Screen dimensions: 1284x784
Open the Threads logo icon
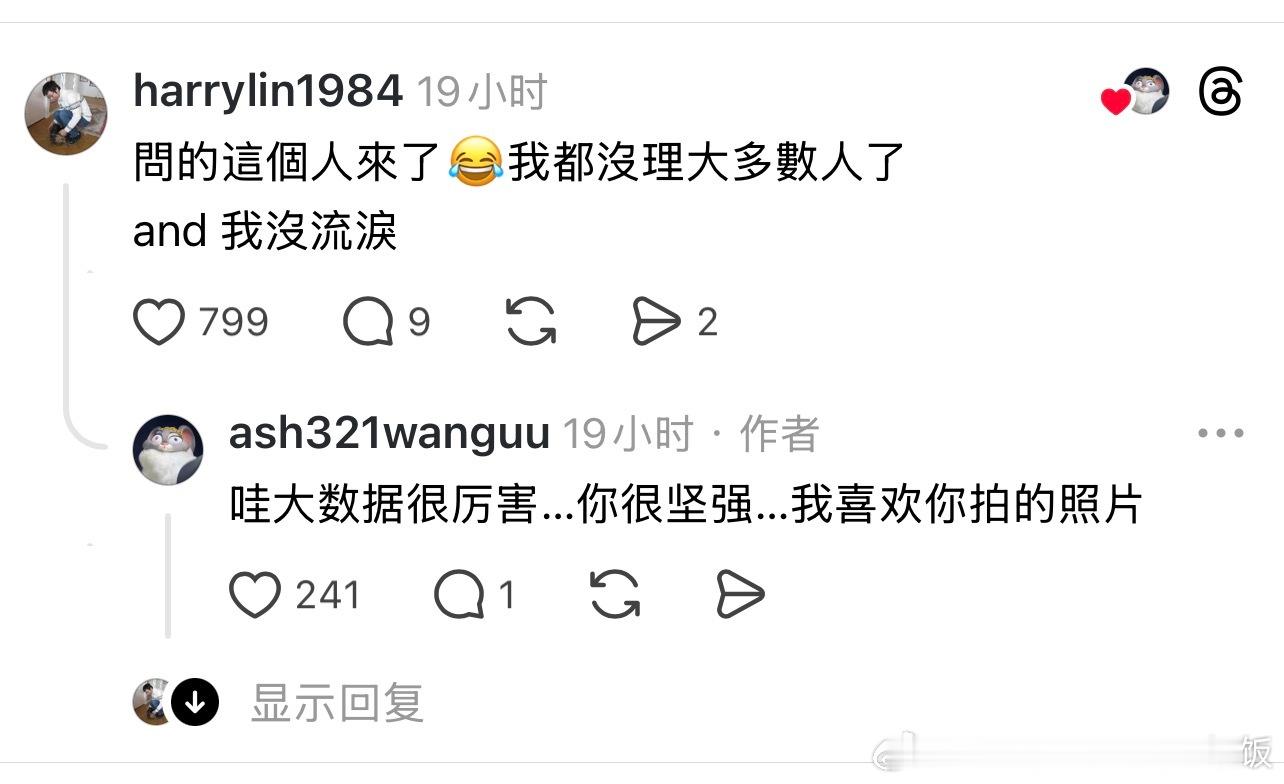point(1220,93)
